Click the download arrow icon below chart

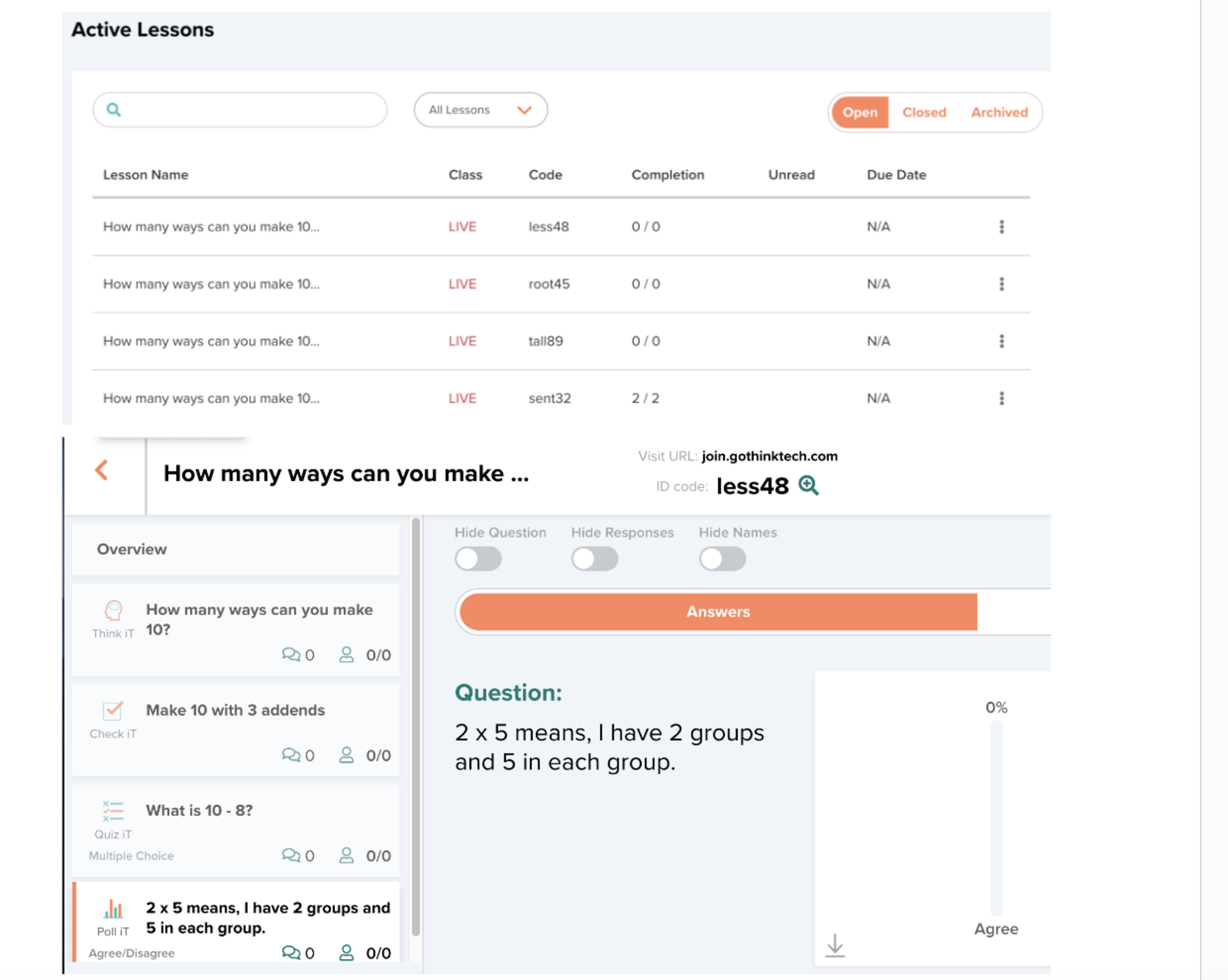coord(835,945)
